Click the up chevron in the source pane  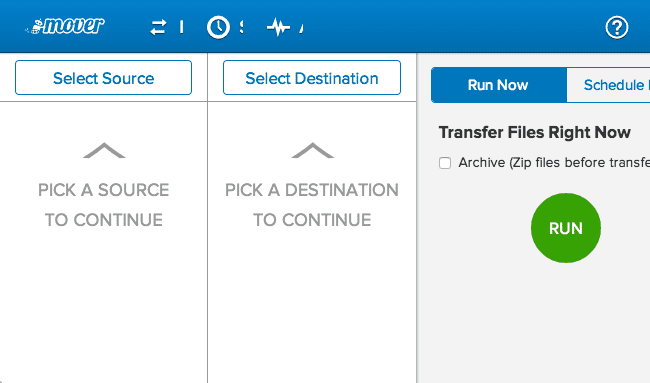coord(104,150)
